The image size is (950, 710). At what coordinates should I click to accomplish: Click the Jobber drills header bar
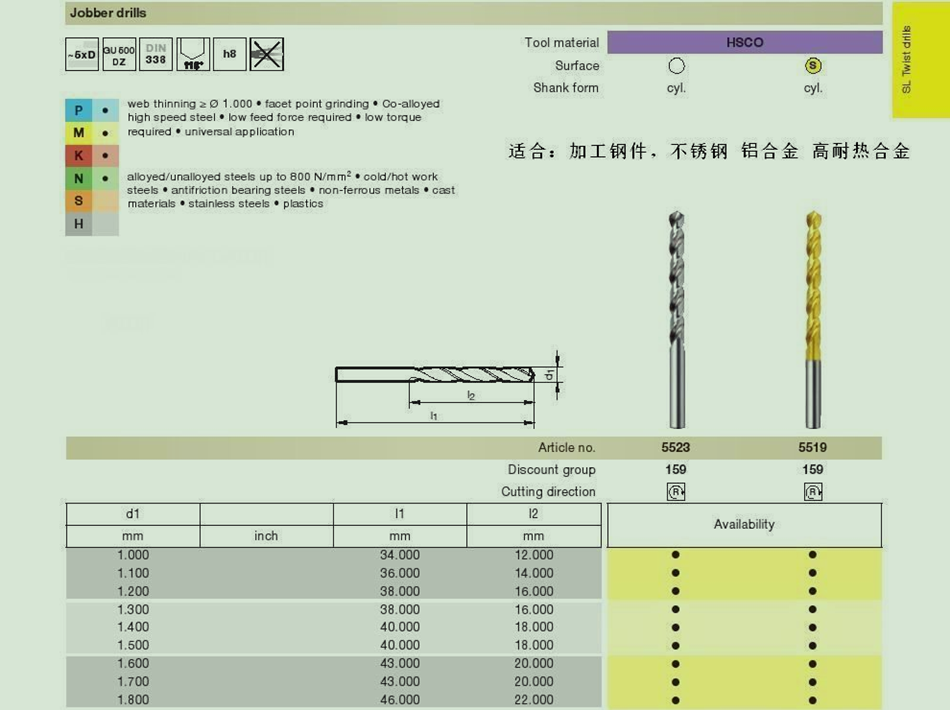(474, 13)
